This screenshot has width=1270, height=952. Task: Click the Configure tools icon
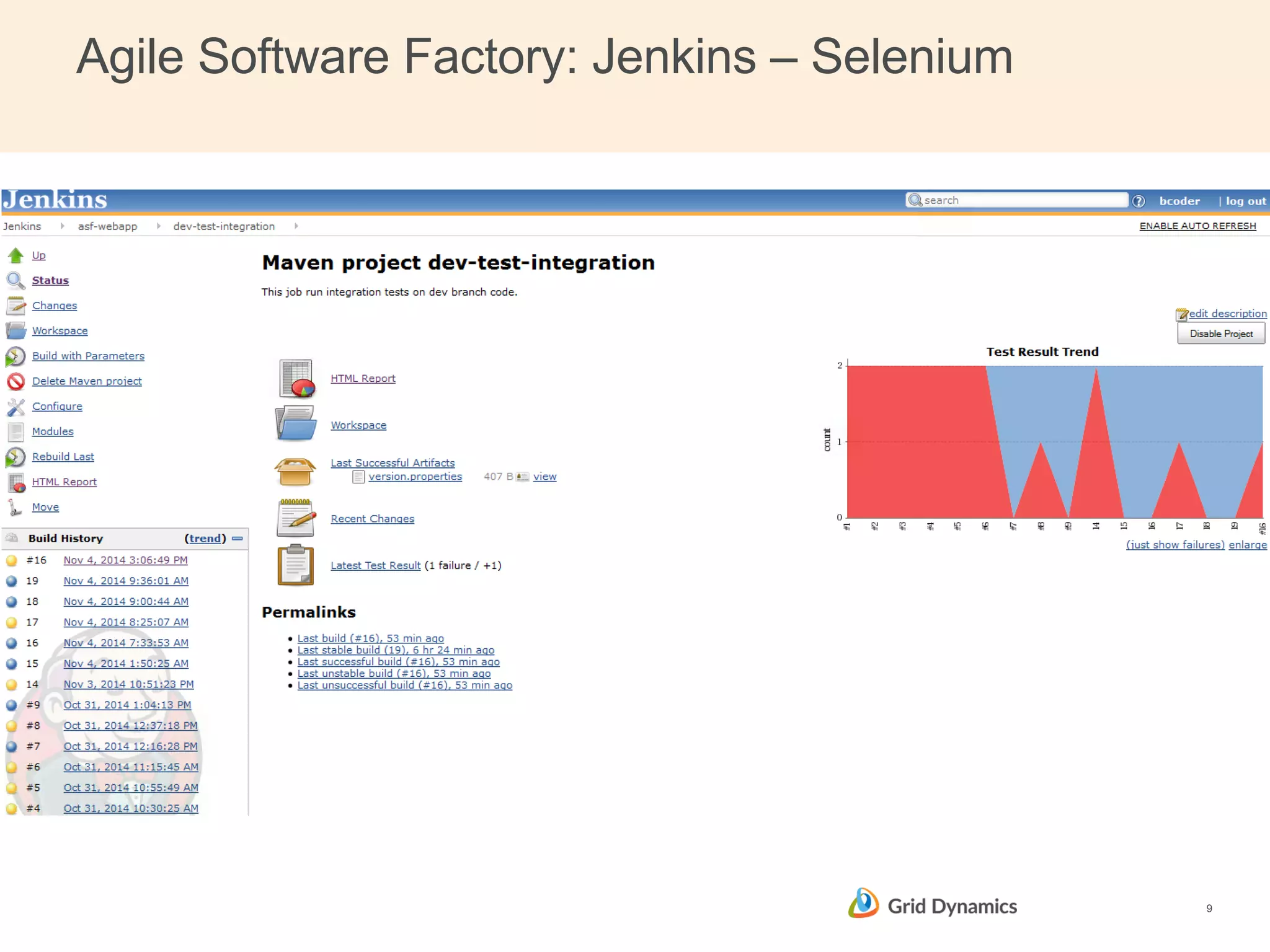pos(16,407)
